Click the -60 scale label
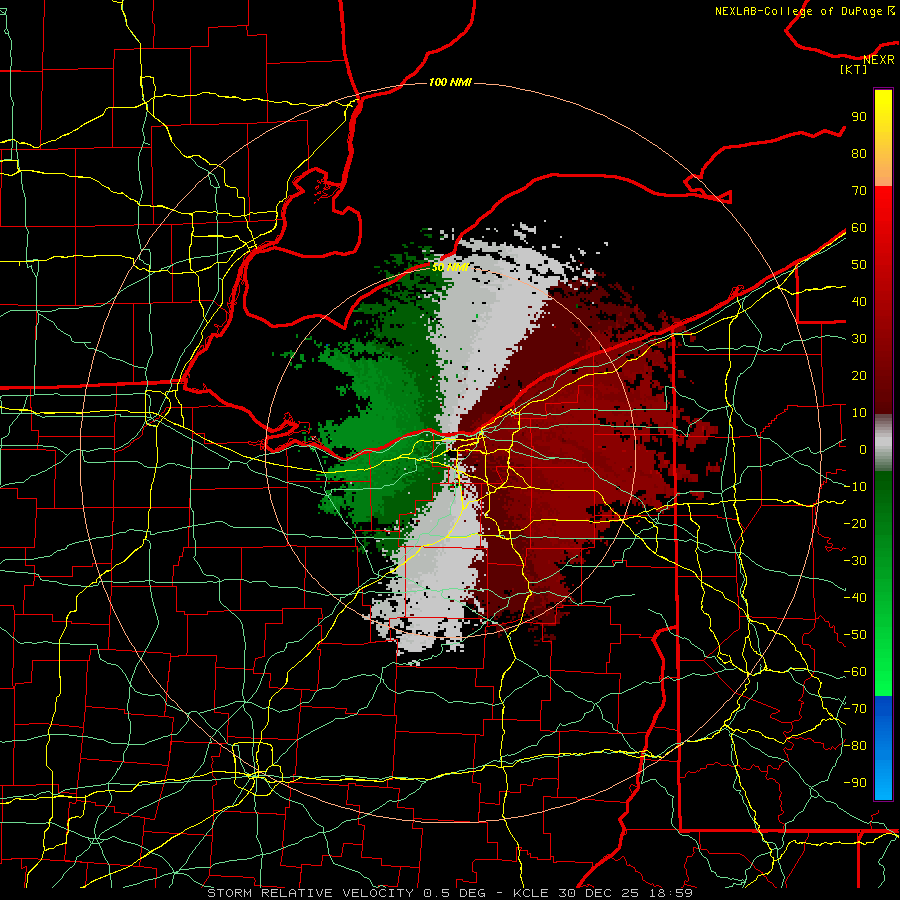Image resolution: width=900 pixels, height=900 pixels. click(x=855, y=672)
